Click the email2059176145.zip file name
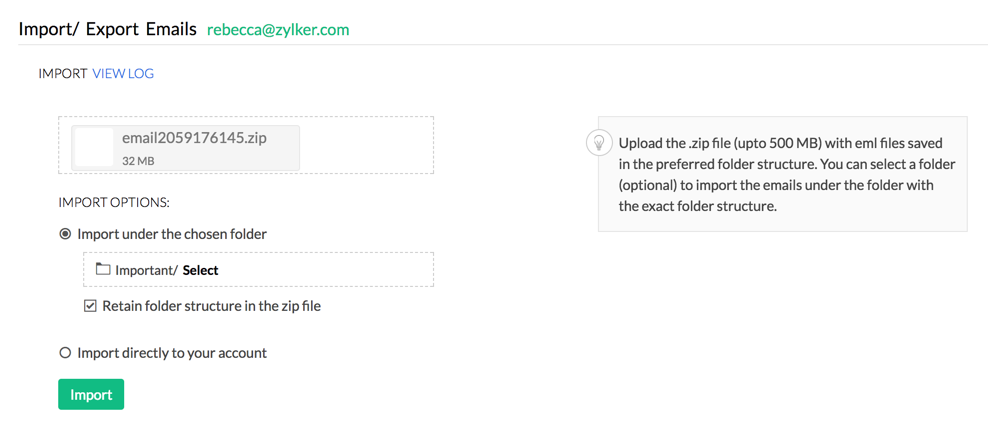This screenshot has width=988, height=421. click(x=195, y=138)
